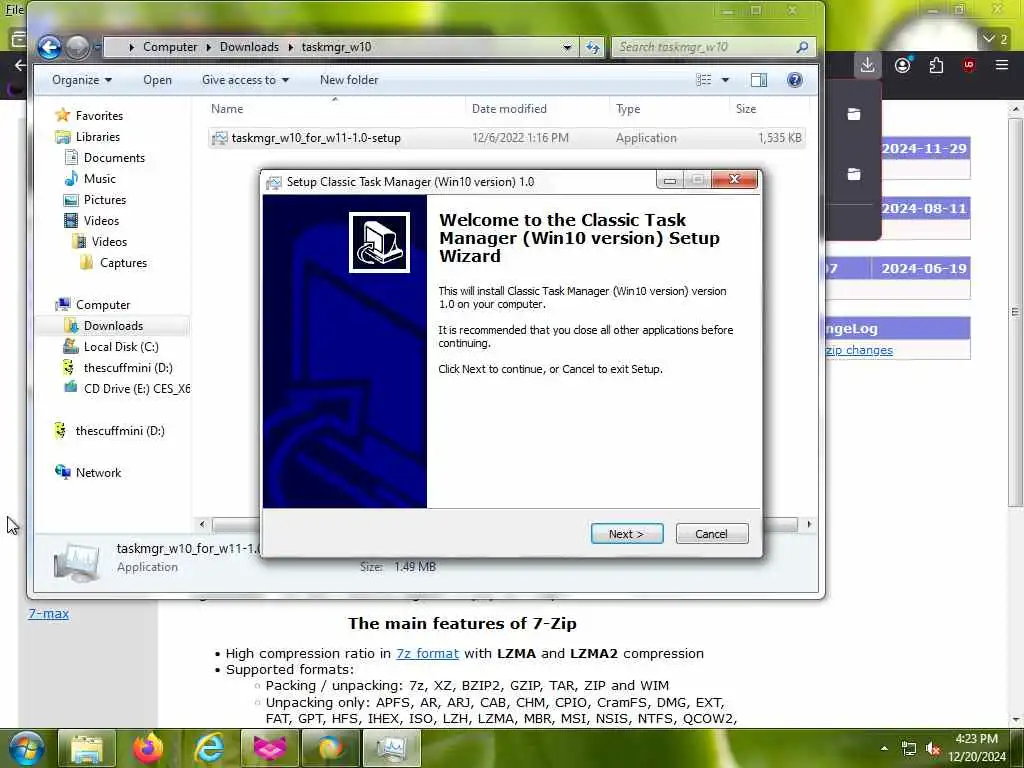Open the Firefox account icon
Viewport: 1024px width, 768px height.
[x=903, y=65]
